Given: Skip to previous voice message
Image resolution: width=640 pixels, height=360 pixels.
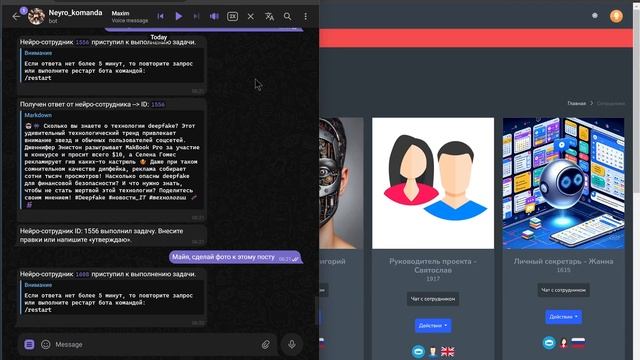Looking at the screenshot, I should [x=160, y=16].
